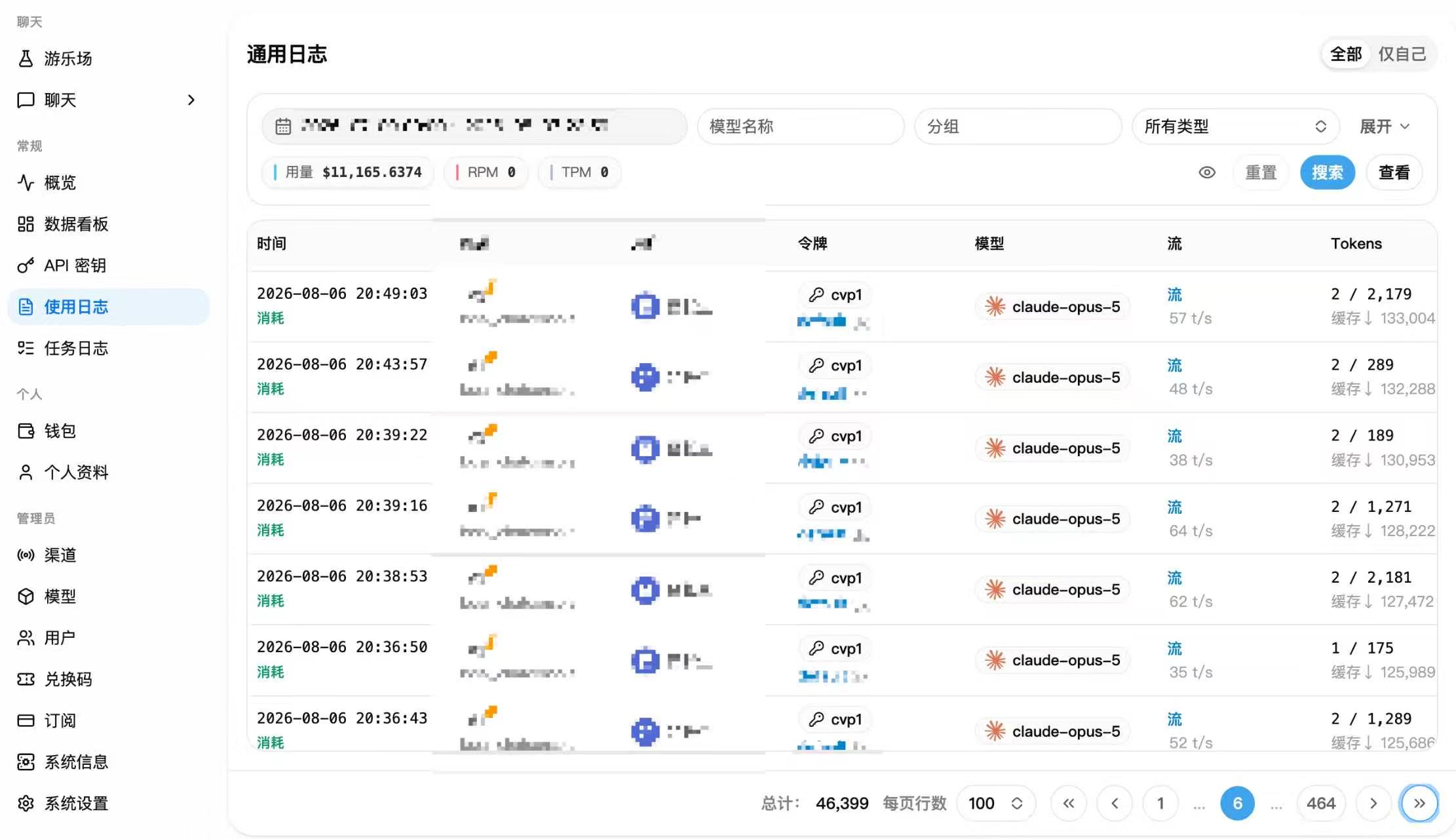Click the calendar icon in date range field
The height and width of the screenshot is (839, 1456).
pos(283,127)
